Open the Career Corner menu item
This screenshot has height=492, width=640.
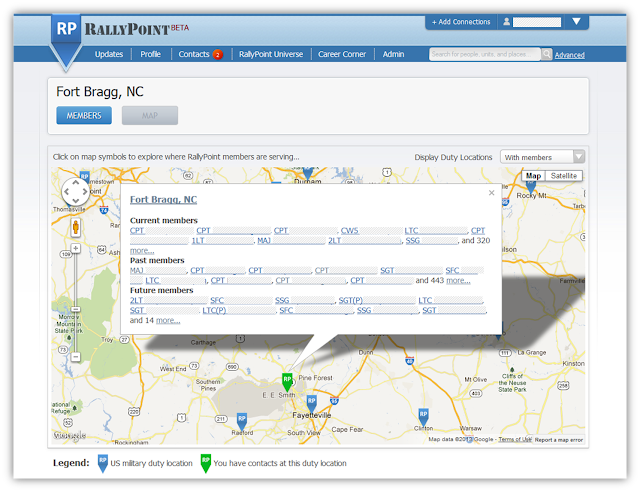[342, 54]
